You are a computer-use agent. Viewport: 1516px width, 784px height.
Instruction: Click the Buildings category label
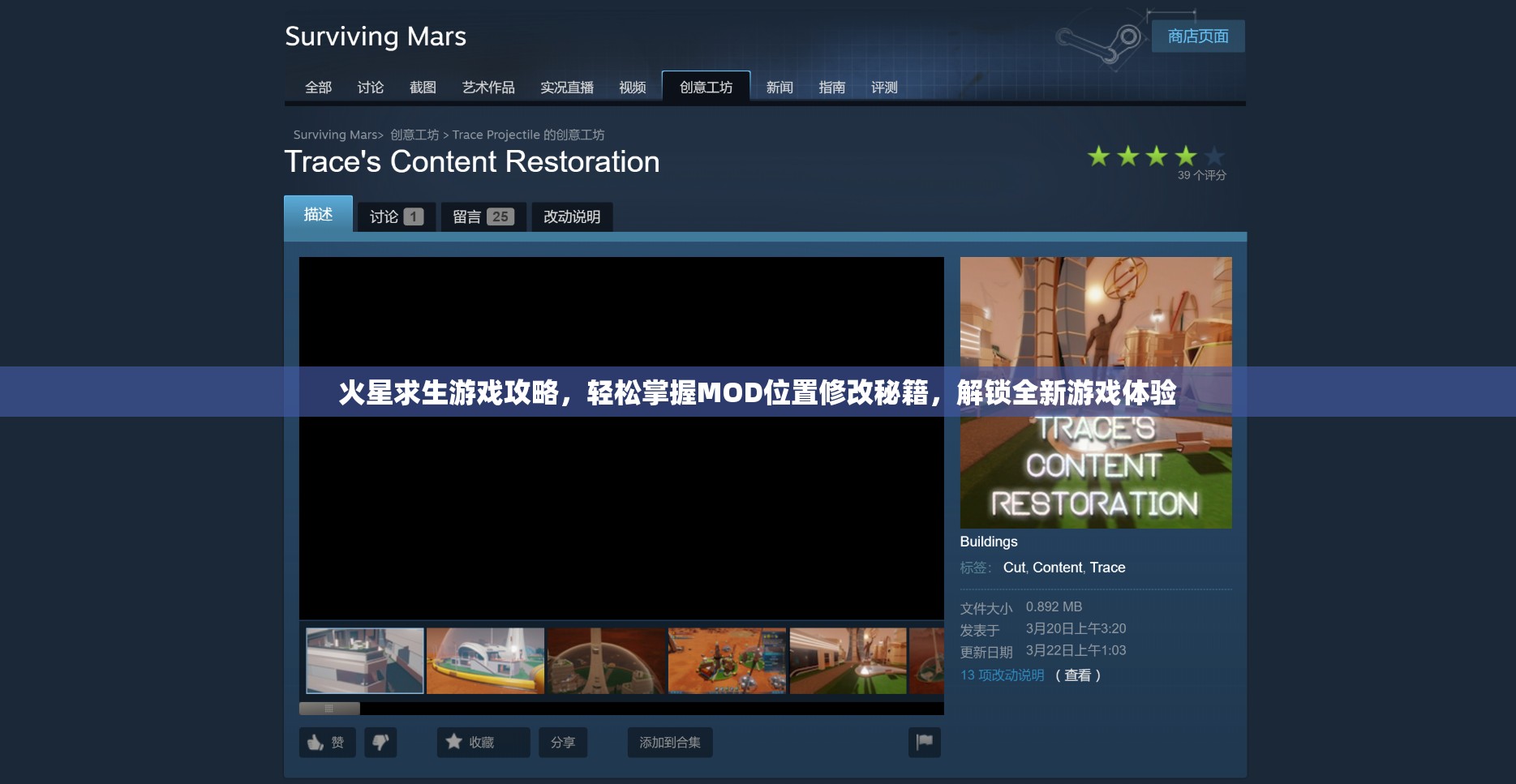click(989, 542)
